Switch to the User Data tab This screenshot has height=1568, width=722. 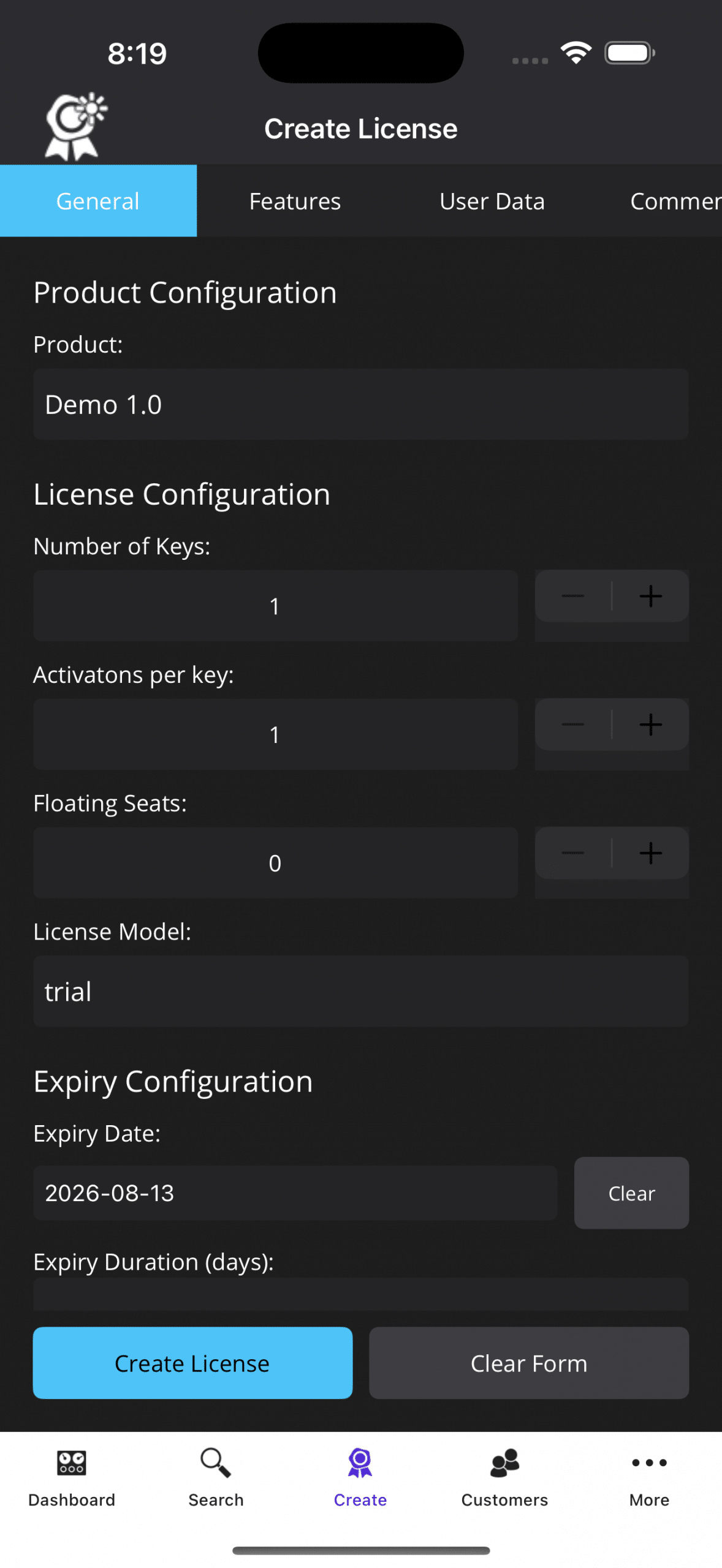tap(492, 201)
